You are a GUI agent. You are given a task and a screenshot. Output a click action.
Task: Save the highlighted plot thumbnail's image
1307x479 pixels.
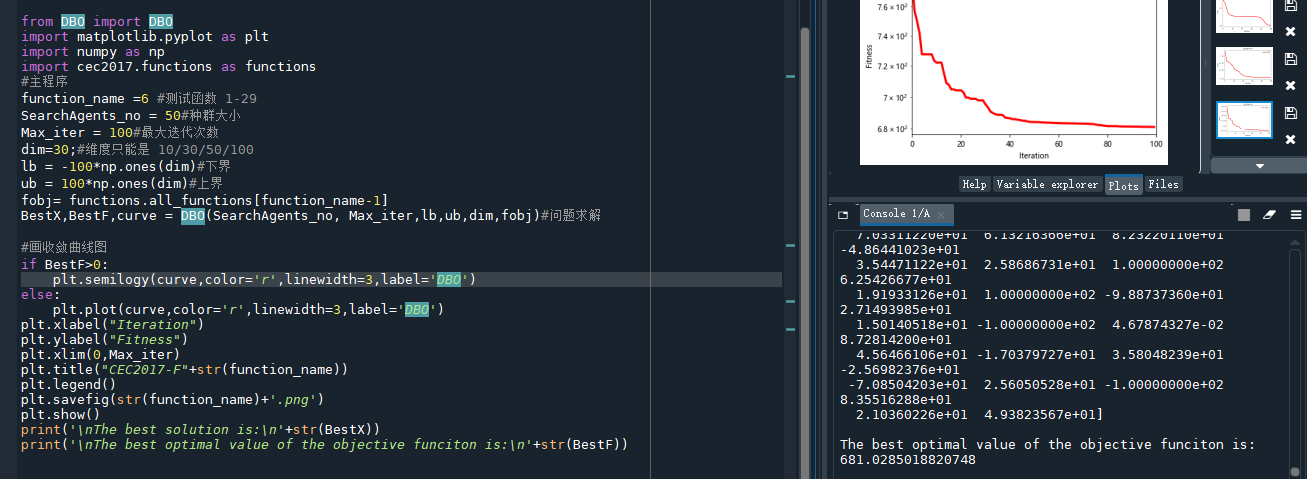coord(1290,112)
